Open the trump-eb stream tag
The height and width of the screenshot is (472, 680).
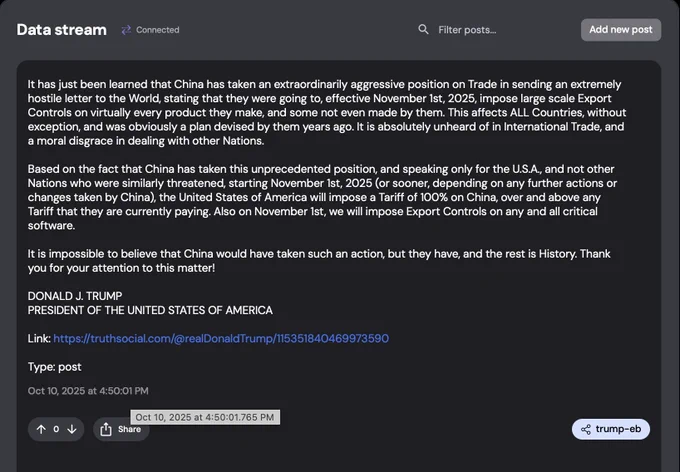click(611, 429)
